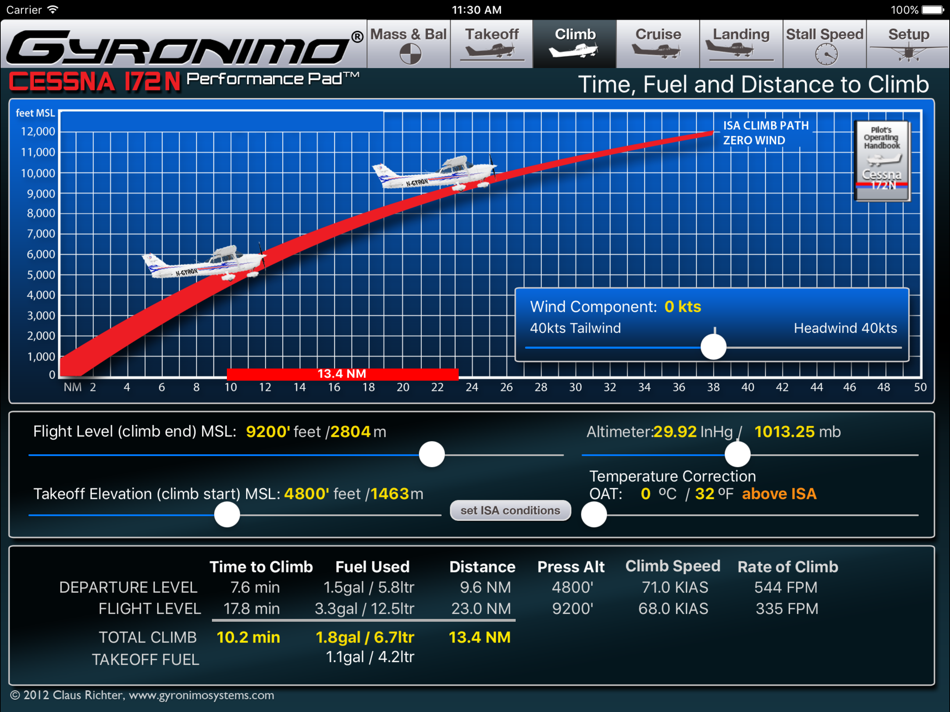This screenshot has width=950, height=712.
Task: Tap the above ISA label
Action: coord(779,493)
